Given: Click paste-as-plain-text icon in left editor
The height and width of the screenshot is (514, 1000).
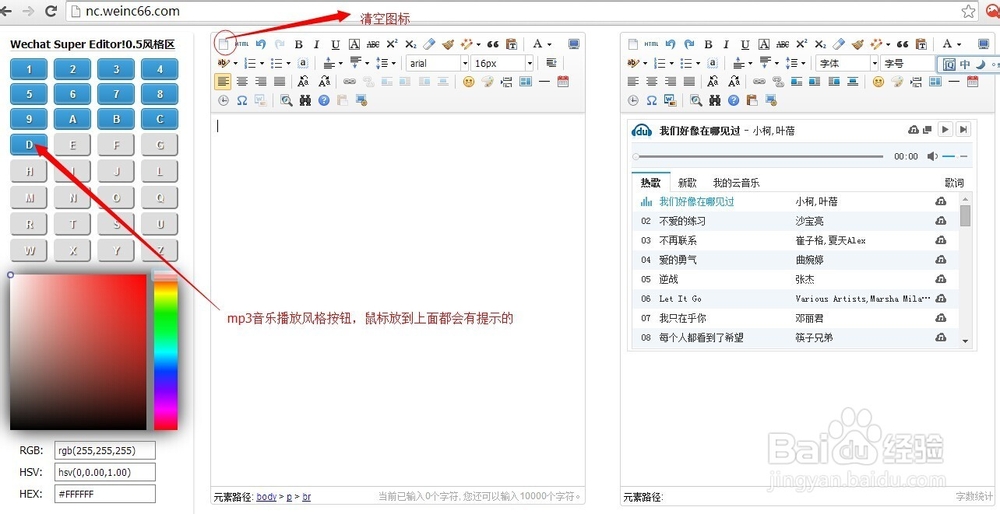Looking at the screenshot, I should pos(511,44).
